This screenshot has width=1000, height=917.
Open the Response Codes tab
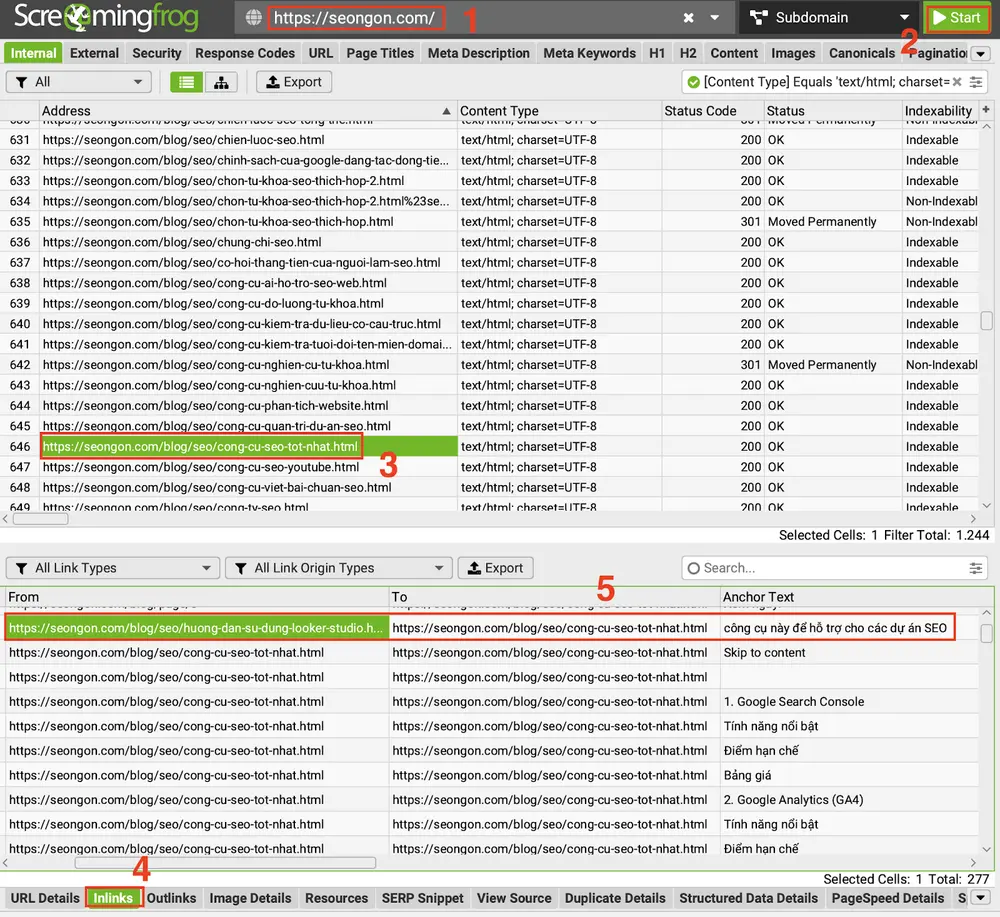tap(245, 53)
